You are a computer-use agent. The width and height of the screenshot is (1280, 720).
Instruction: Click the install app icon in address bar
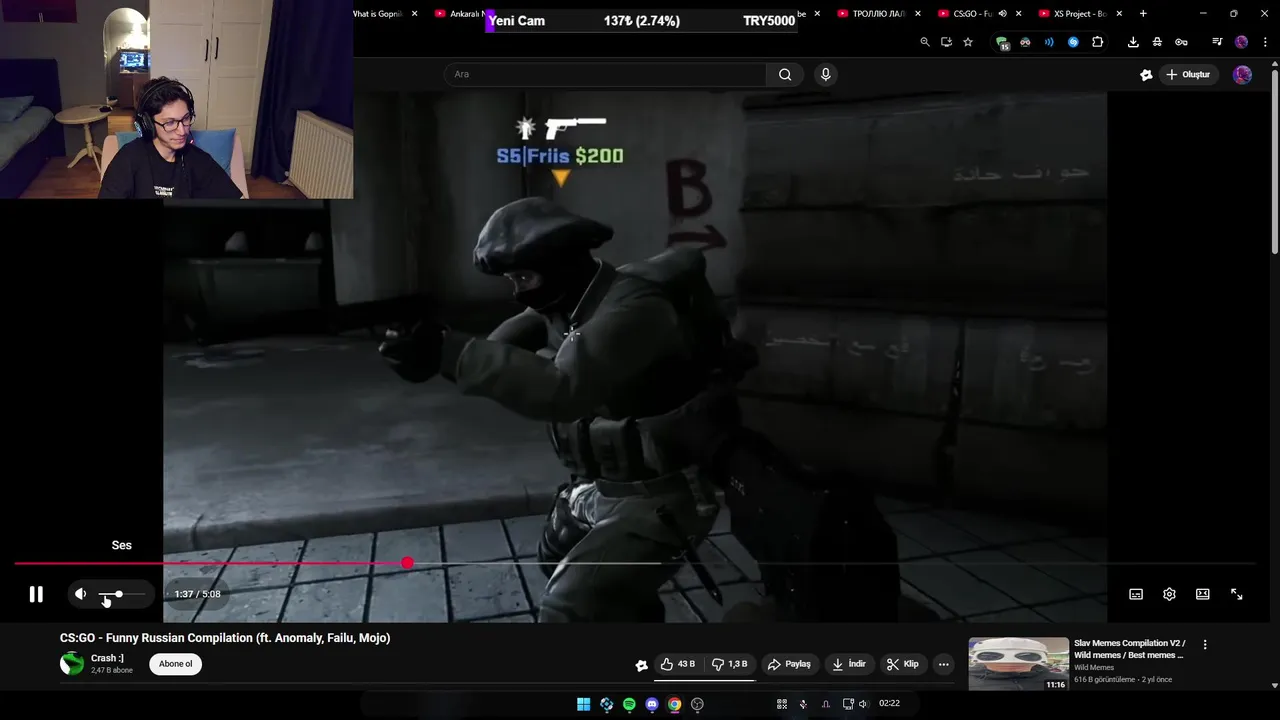[x=946, y=42]
